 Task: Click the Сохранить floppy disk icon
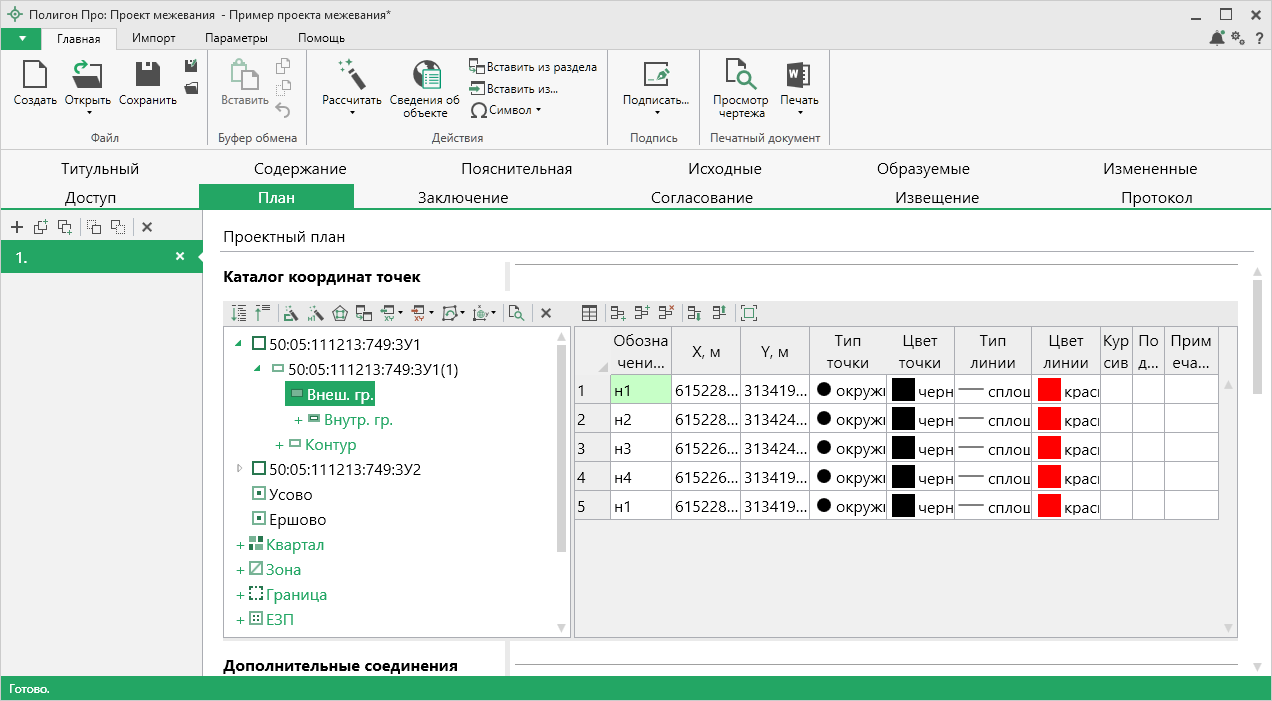click(x=148, y=75)
